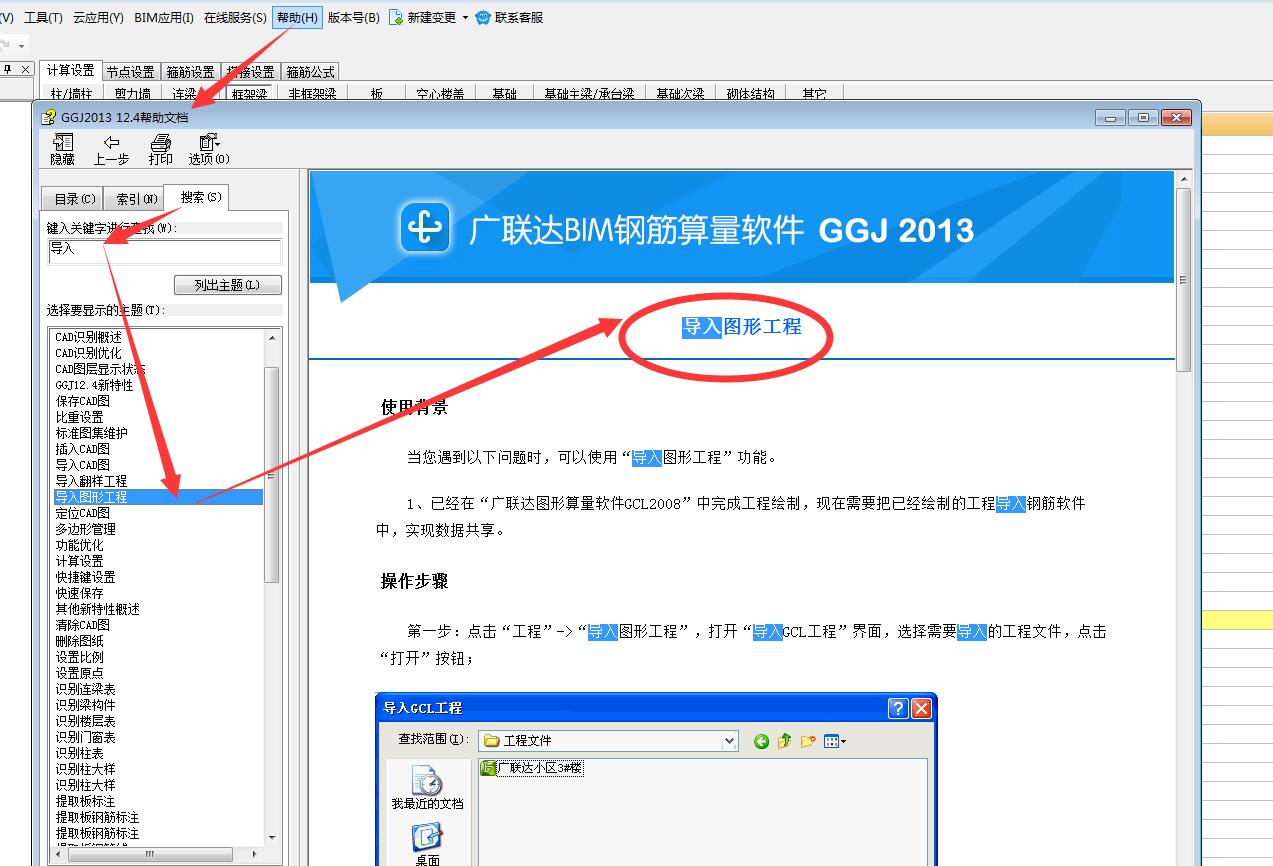The height and width of the screenshot is (866, 1273).
Task: Open the 帮助(H) menu
Action: click(x=298, y=17)
